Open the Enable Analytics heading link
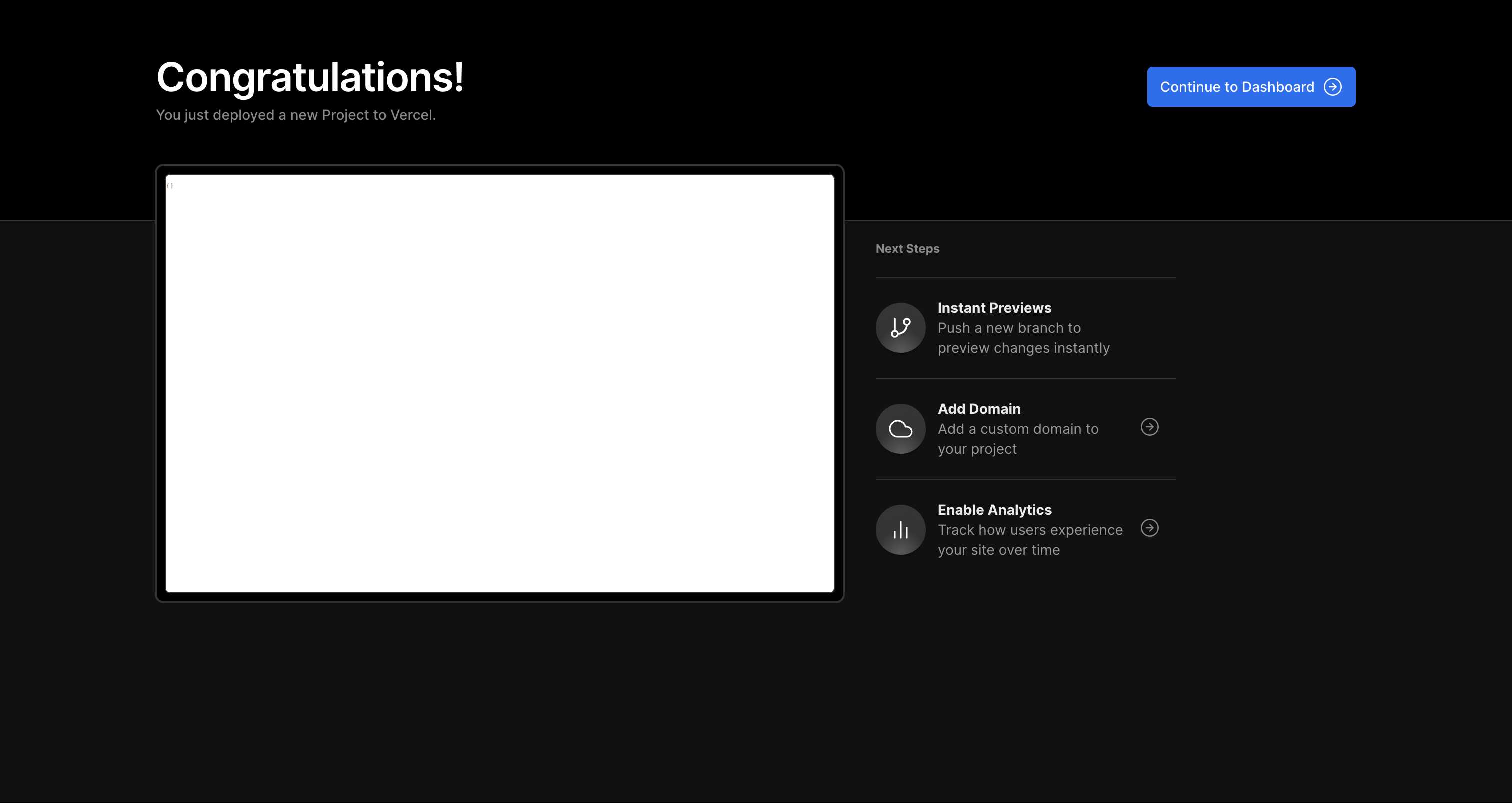The image size is (1512, 803). [x=994, y=510]
